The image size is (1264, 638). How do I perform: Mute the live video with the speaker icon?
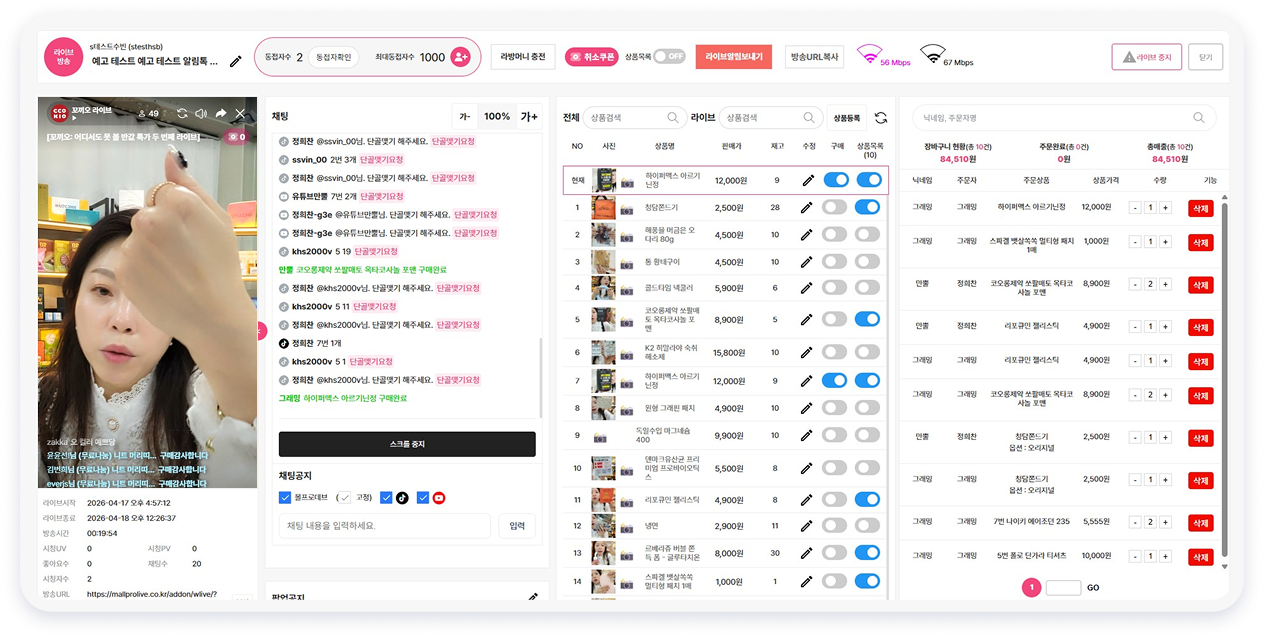pos(201,113)
